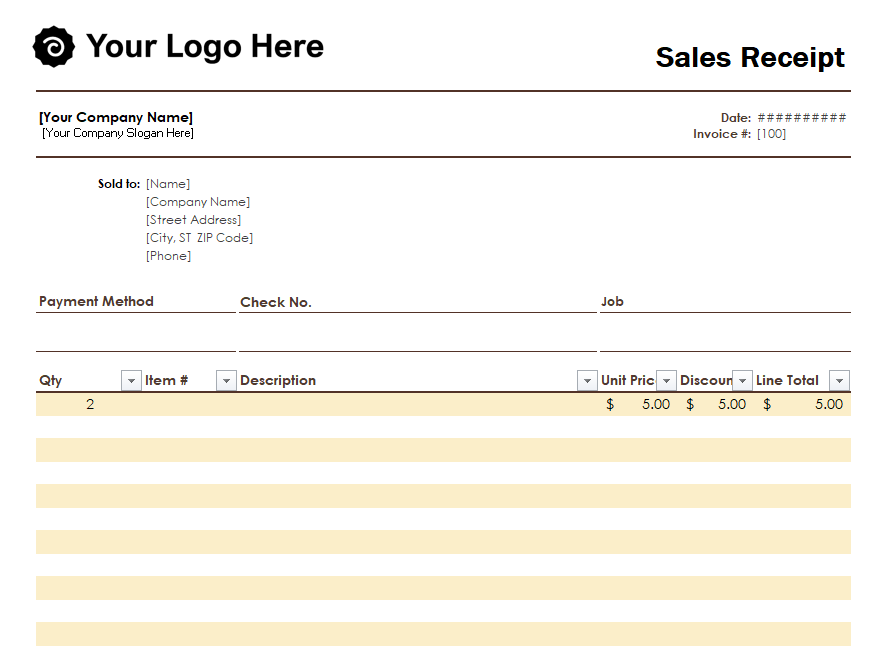Open the Discount column filter dropdown
This screenshot has width=892, height=665.
(742, 381)
